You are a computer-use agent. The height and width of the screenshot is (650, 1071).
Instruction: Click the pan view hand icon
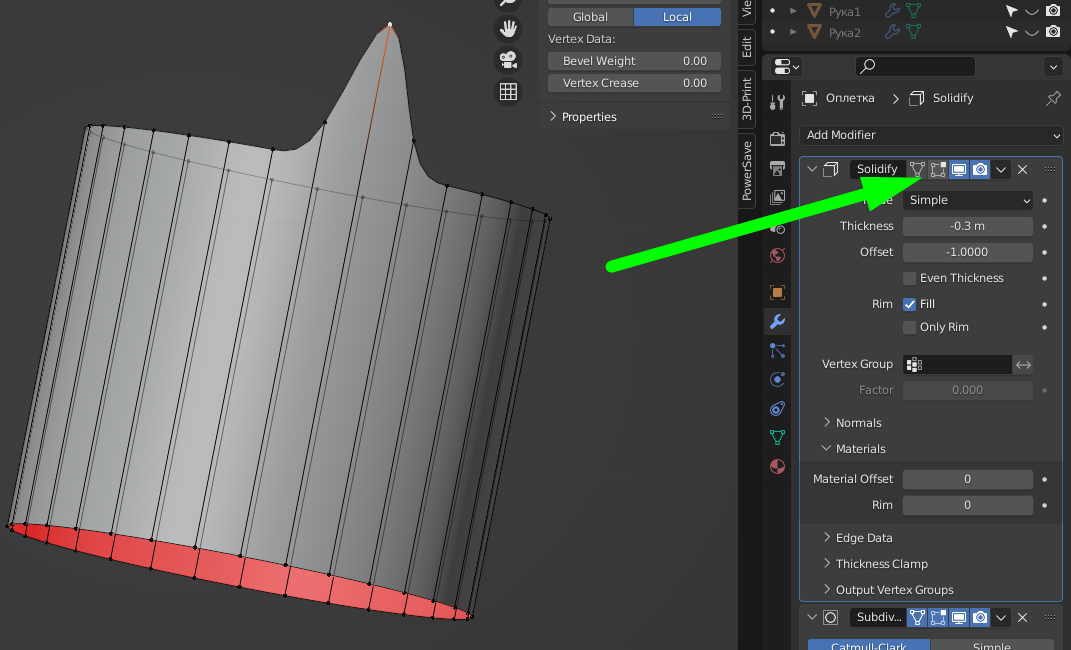coord(508,28)
